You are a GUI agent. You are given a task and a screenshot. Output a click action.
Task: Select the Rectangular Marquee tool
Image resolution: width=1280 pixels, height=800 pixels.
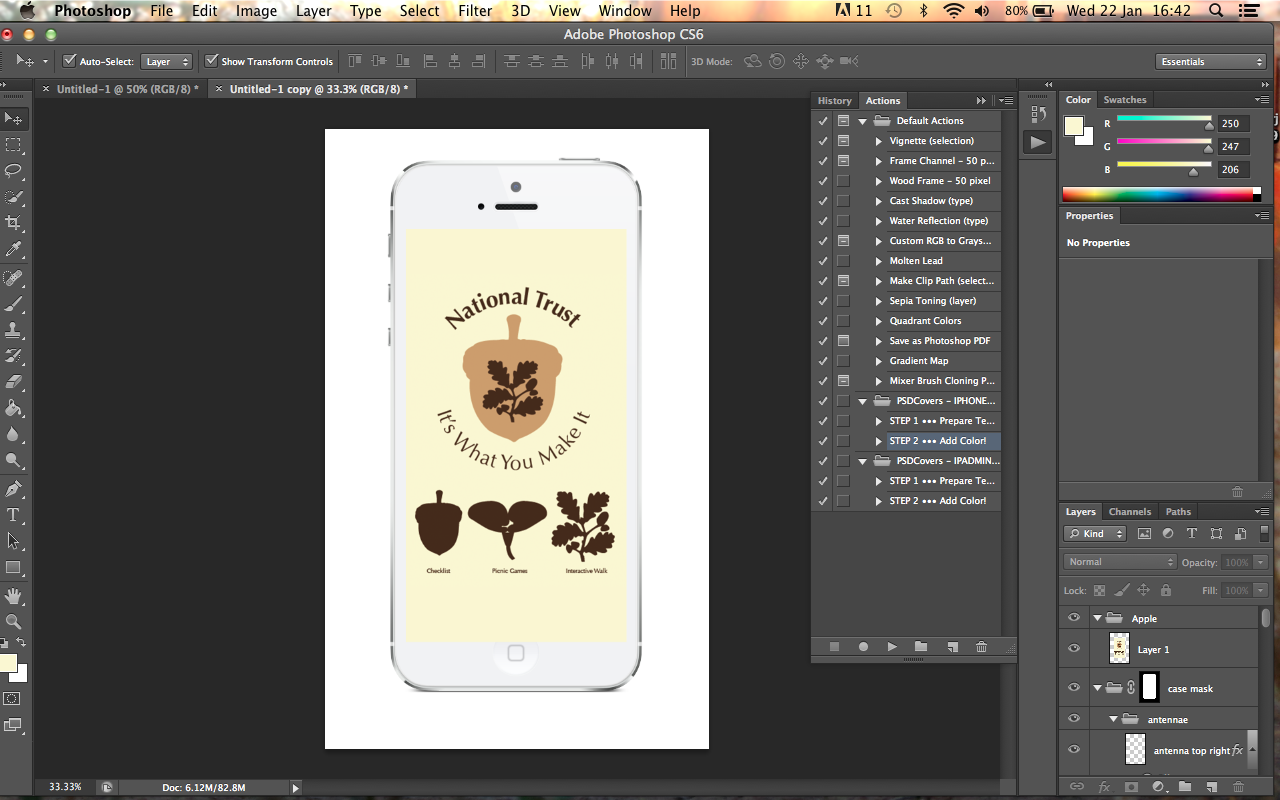tap(14, 145)
